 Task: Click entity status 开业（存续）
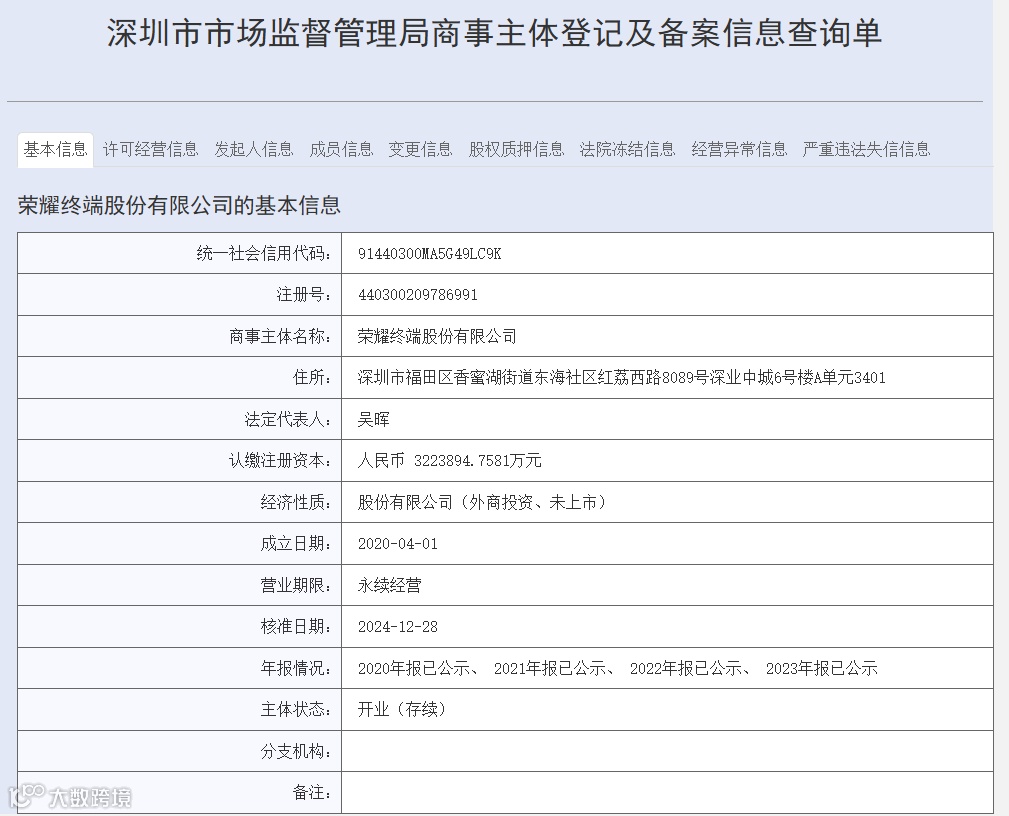[402, 710]
